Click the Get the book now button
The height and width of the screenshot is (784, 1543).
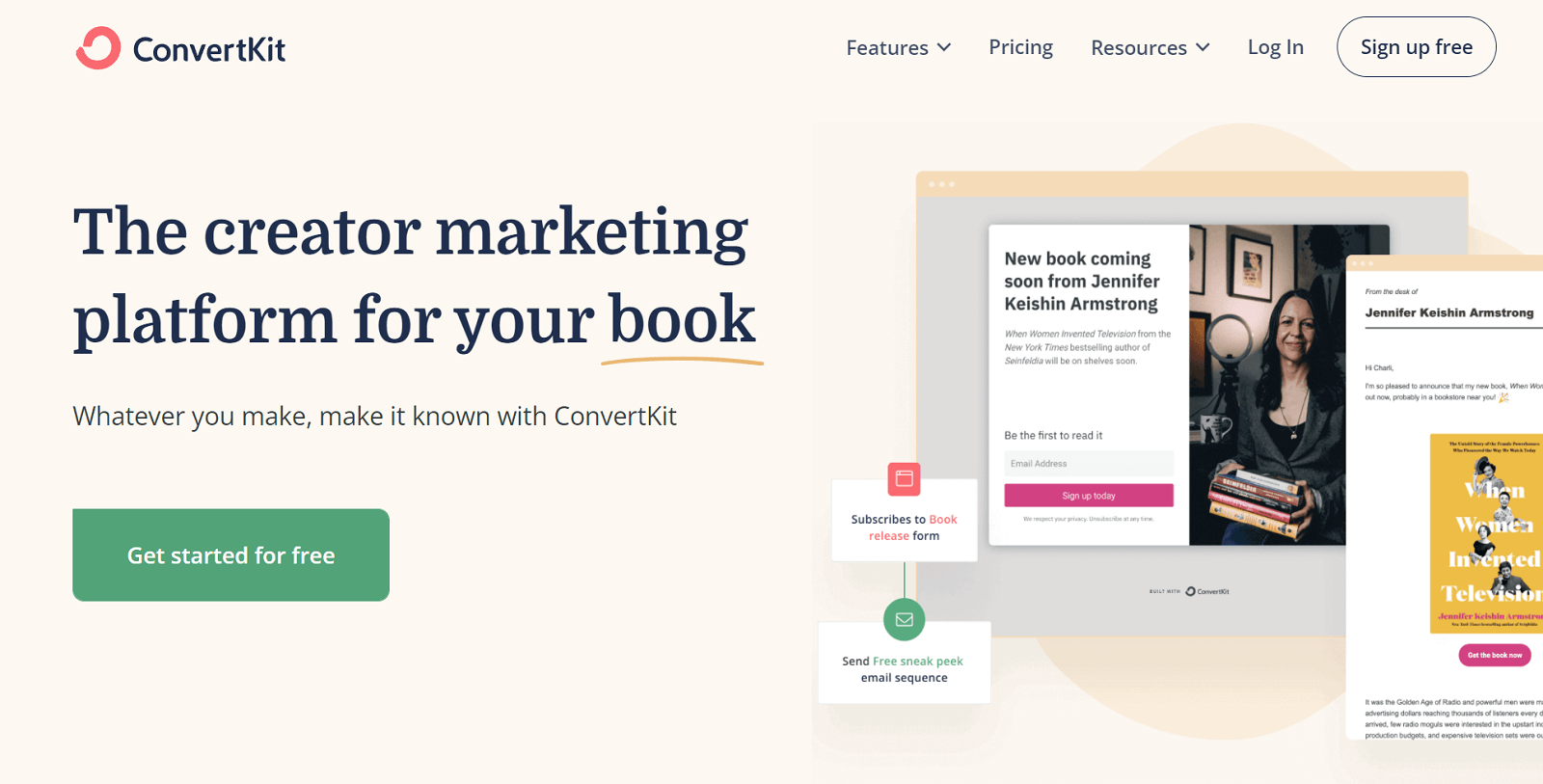point(1494,655)
